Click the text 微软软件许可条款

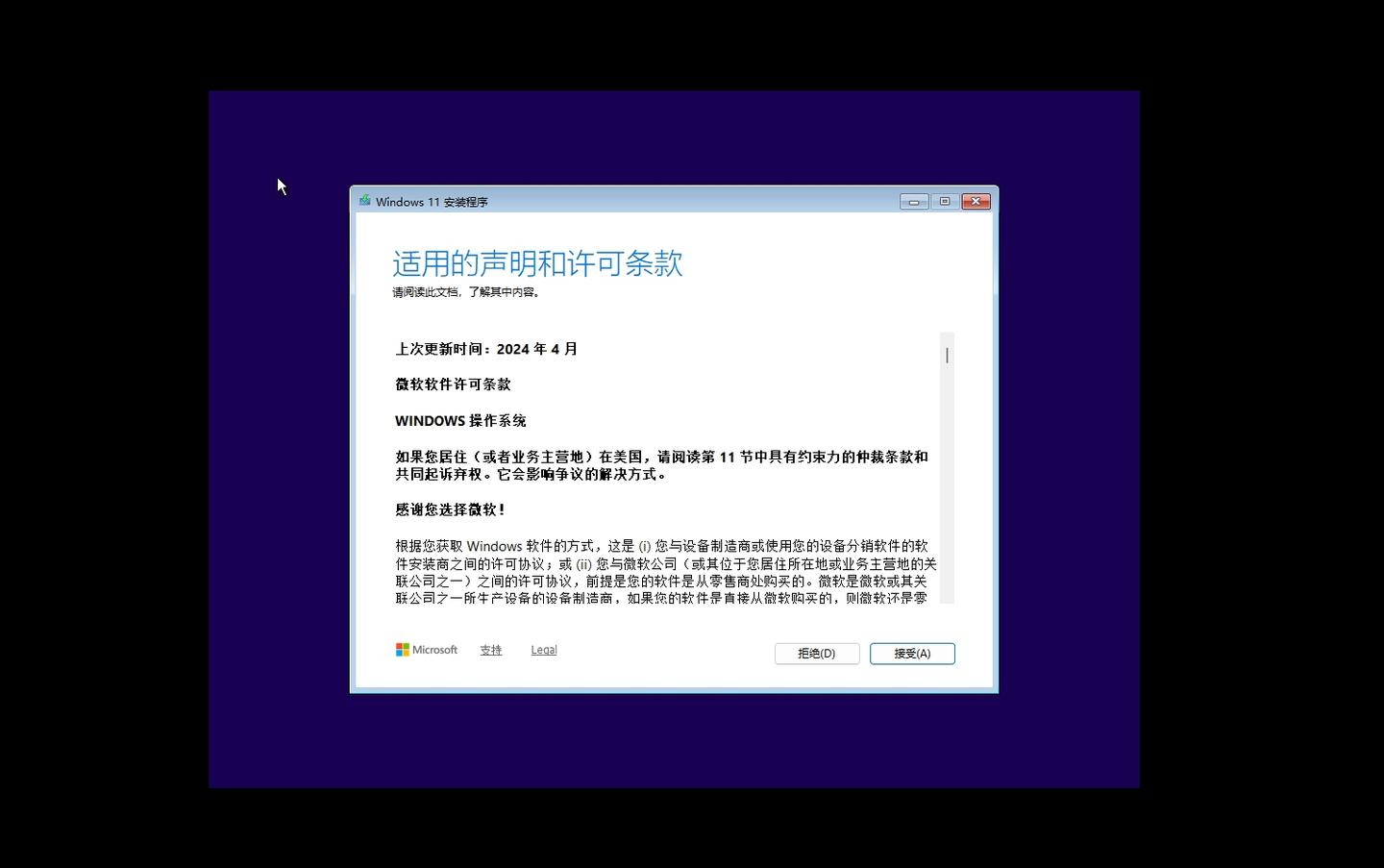[x=453, y=384]
